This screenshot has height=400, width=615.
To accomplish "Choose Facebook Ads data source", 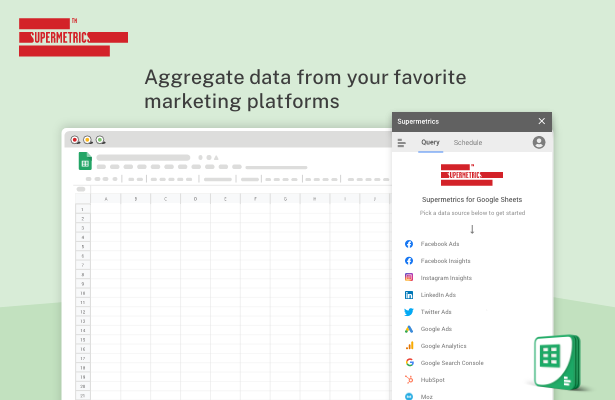I will [x=439, y=244].
